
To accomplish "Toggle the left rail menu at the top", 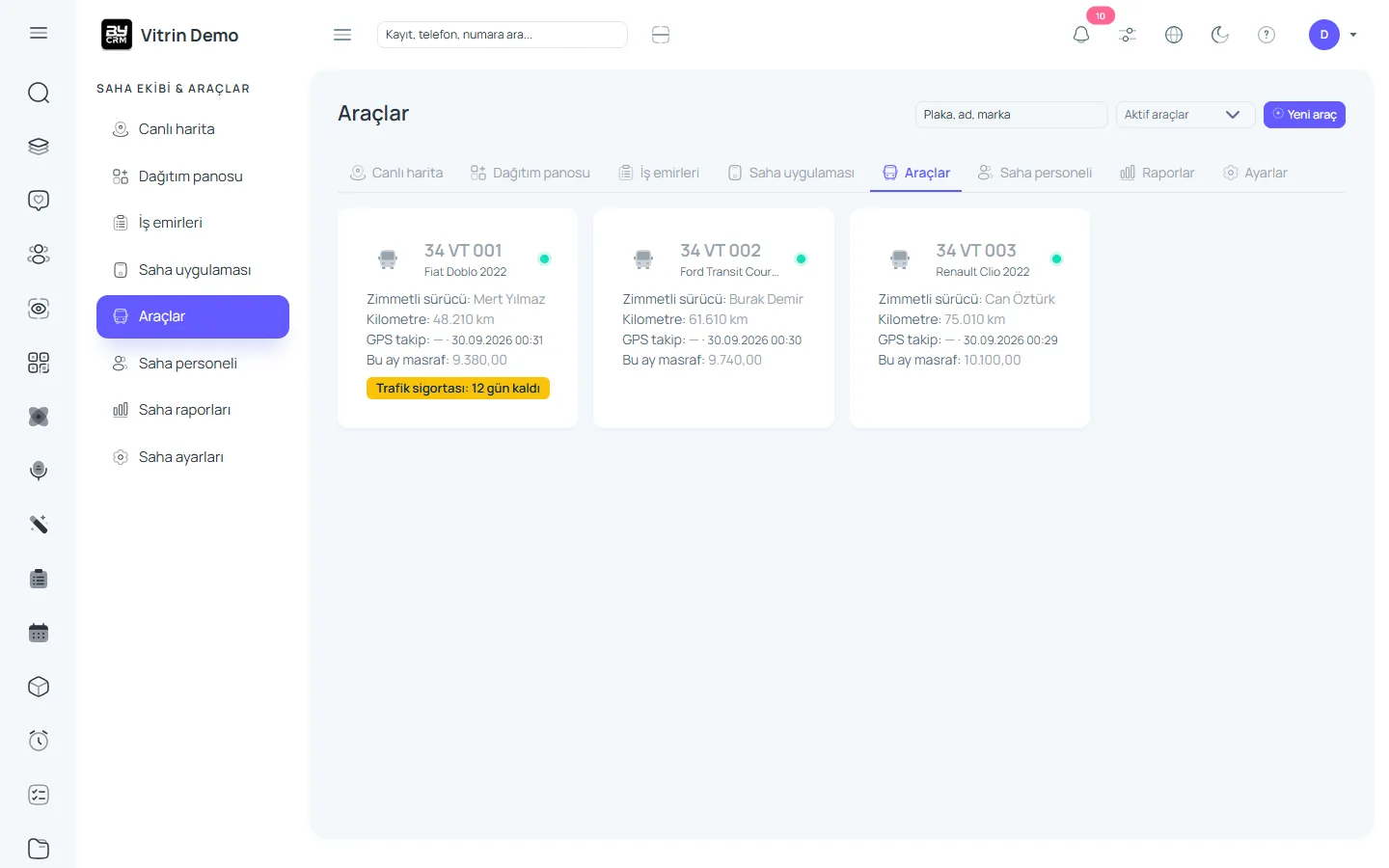I will coord(39,33).
